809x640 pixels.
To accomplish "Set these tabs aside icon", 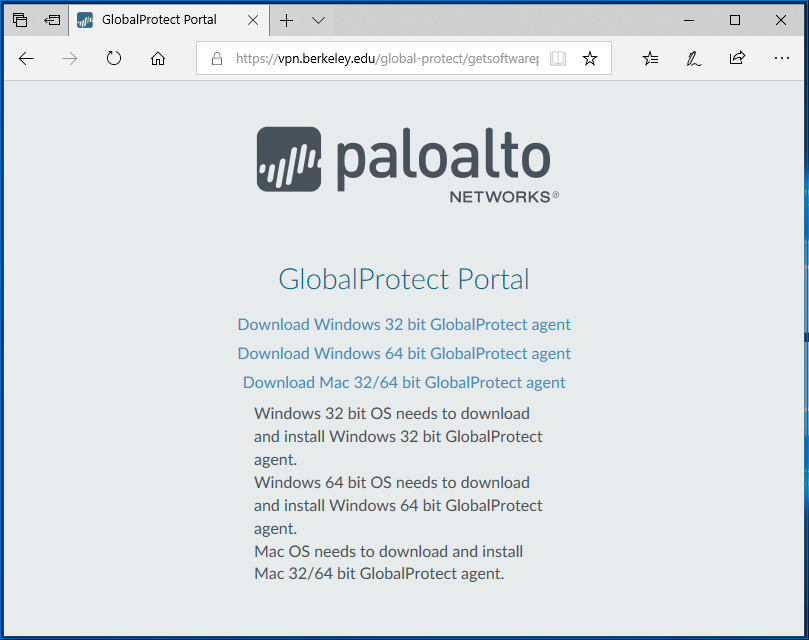I will click(52, 20).
